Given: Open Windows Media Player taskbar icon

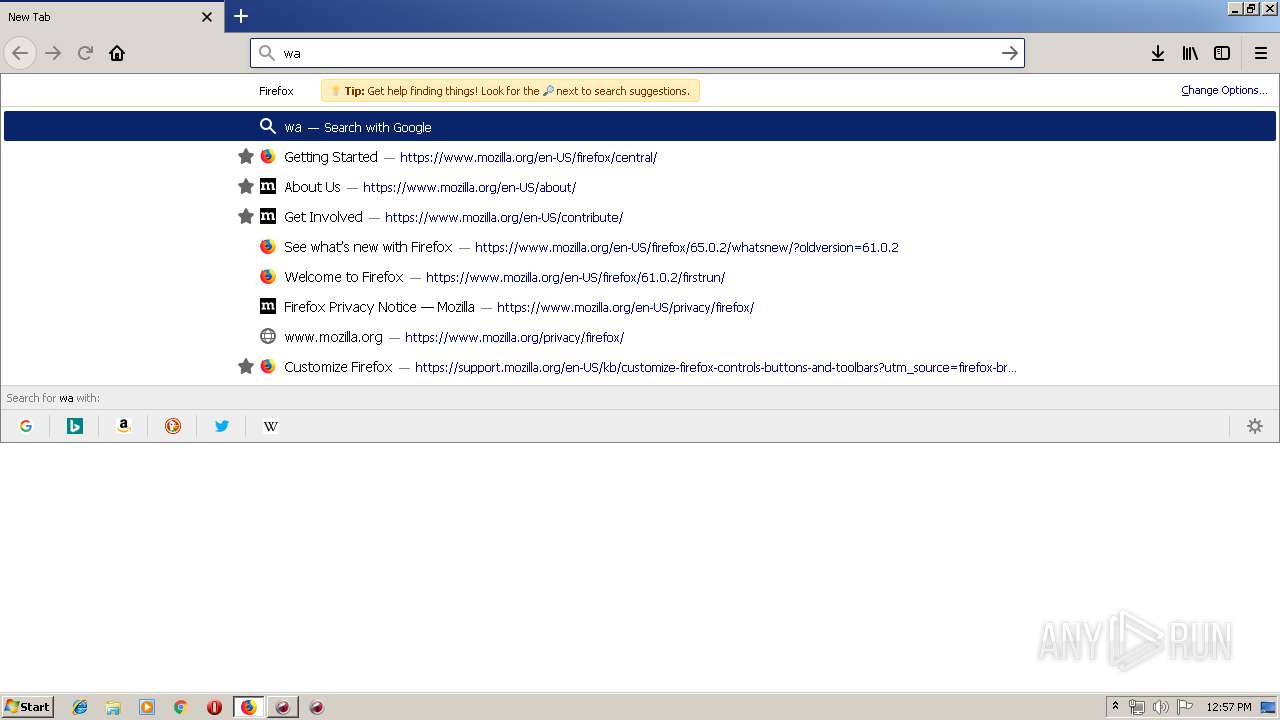Looking at the screenshot, I should 147,707.
